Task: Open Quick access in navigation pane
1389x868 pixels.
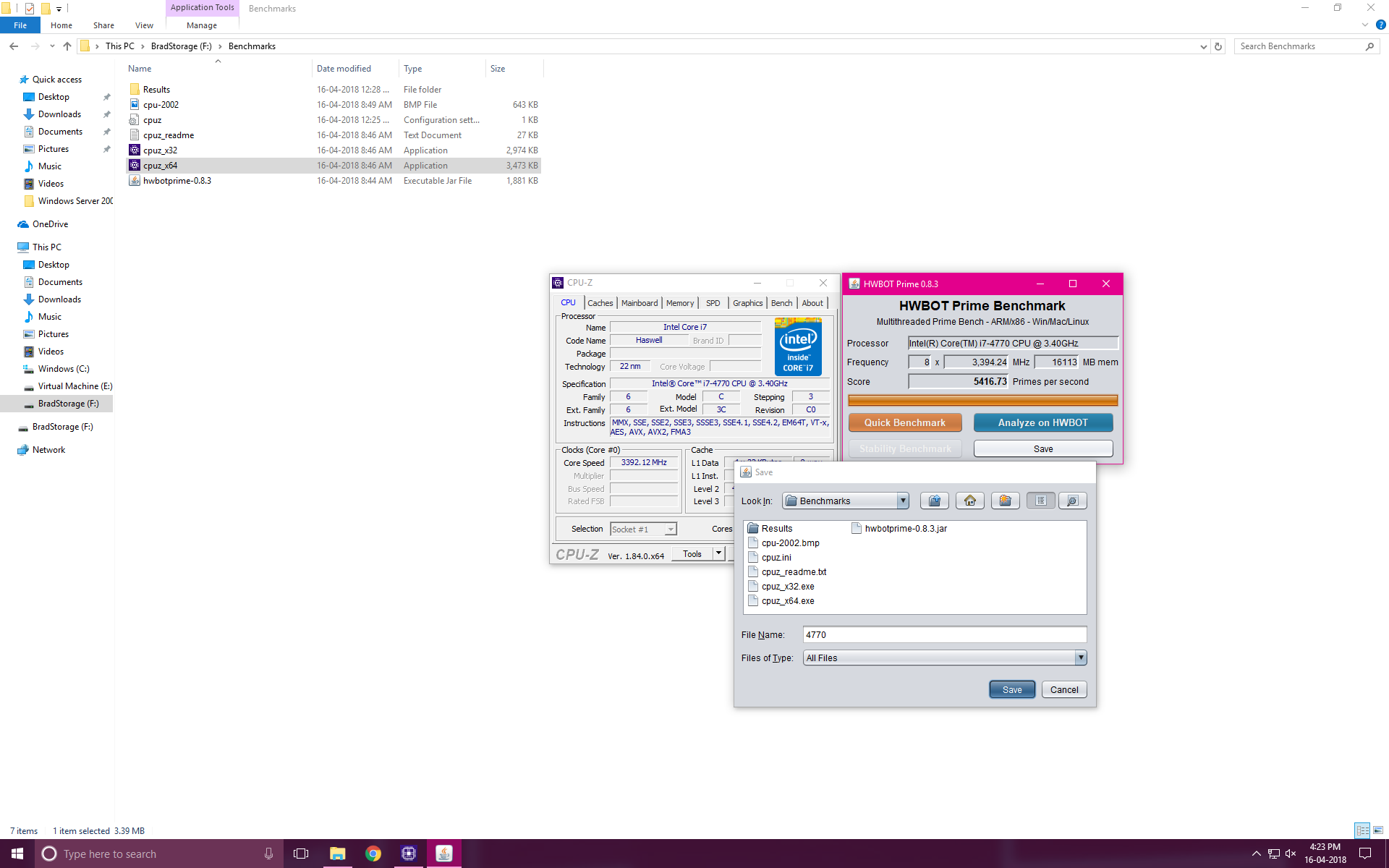Action: pos(56,80)
